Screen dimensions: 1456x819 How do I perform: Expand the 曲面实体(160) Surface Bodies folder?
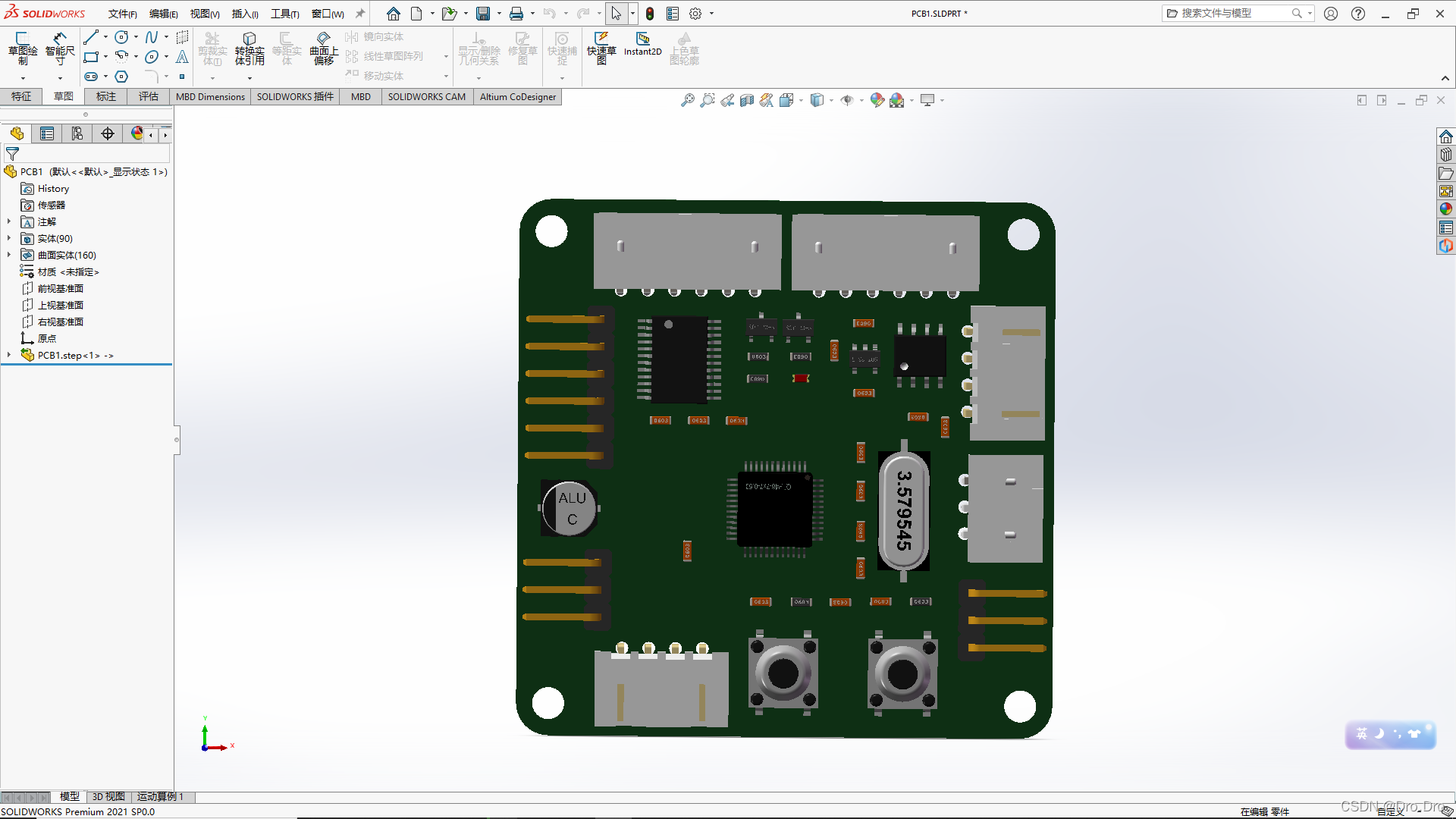[9, 255]
